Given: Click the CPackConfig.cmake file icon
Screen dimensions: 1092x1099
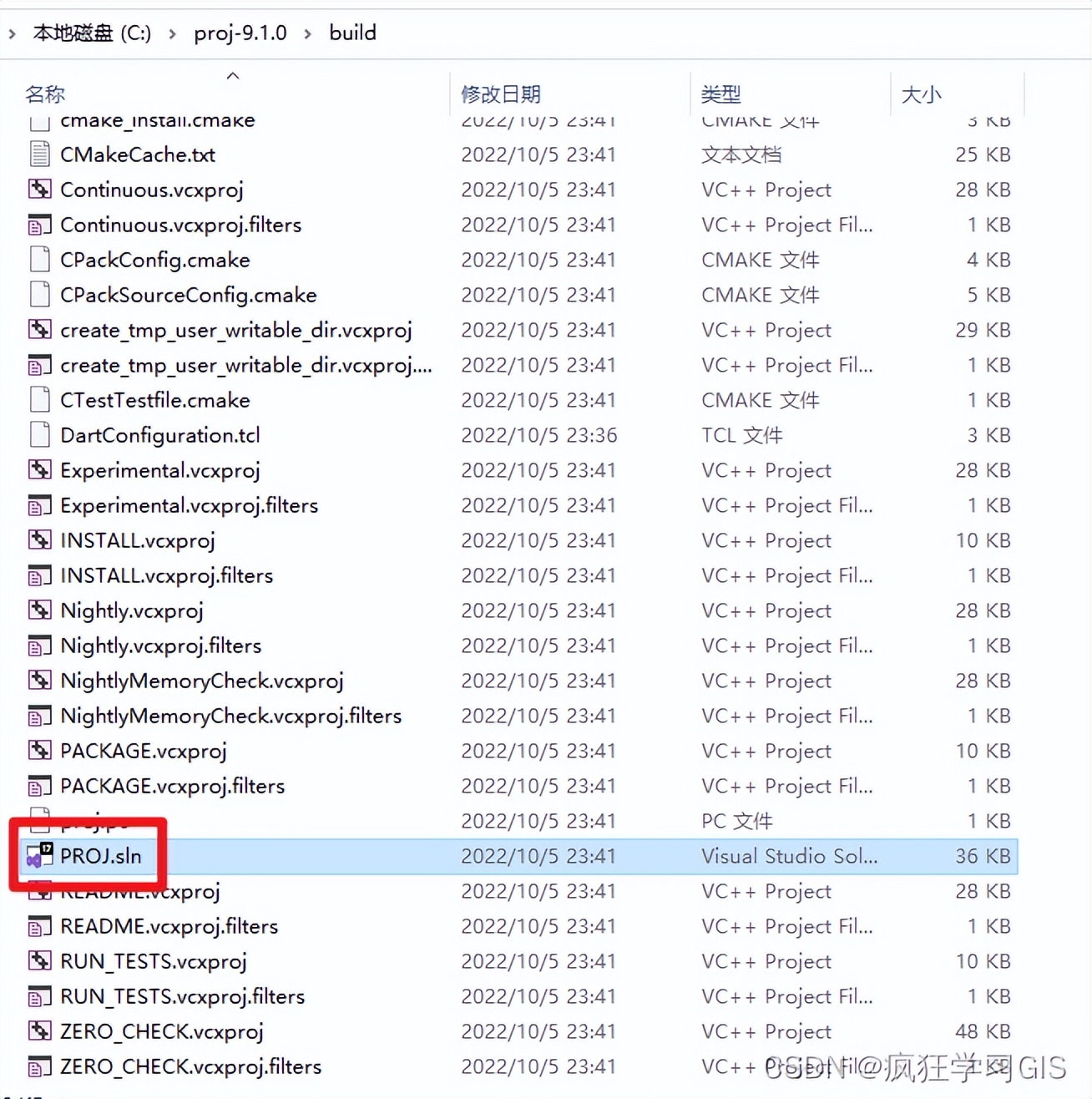Looking at the screenshot, I should pos(39,260).
